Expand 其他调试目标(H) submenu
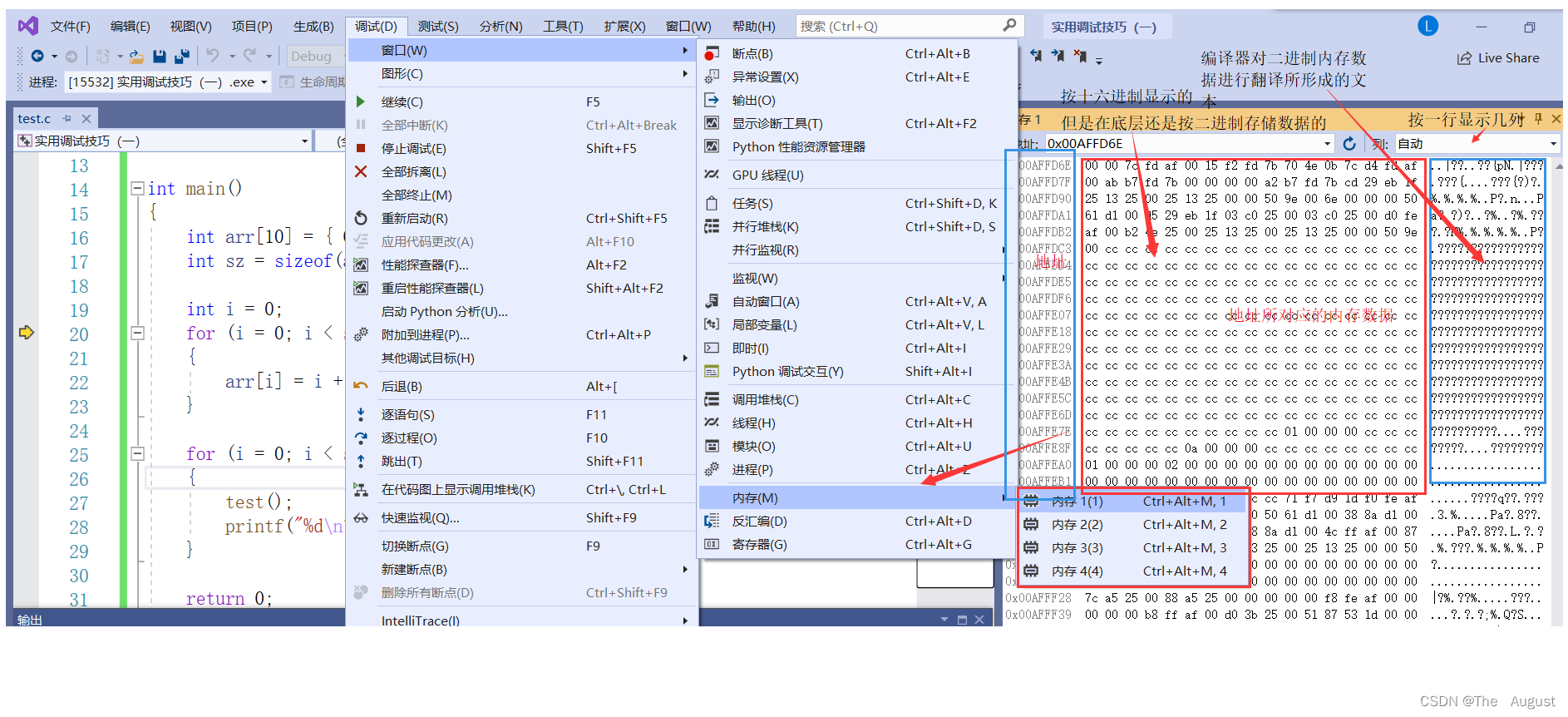 click(521, 358)
